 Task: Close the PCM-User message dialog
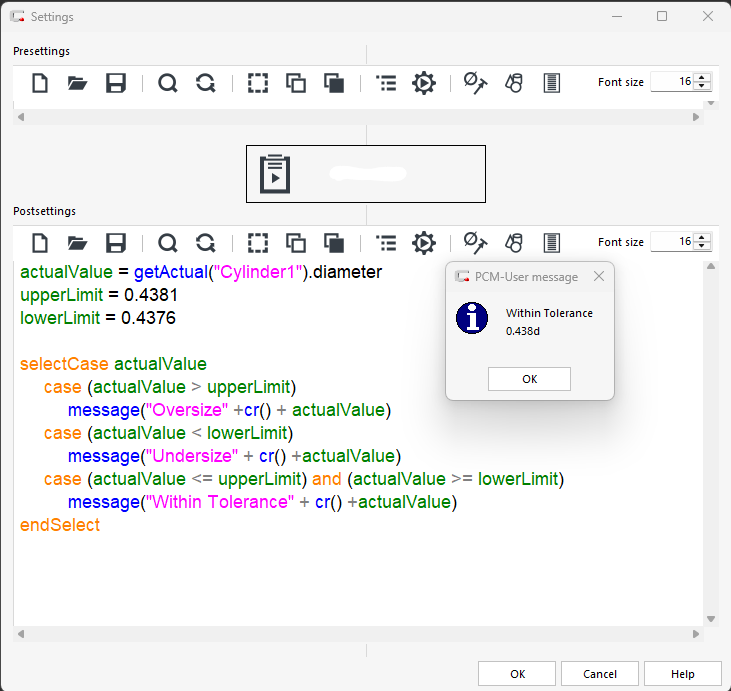(598, 277)
